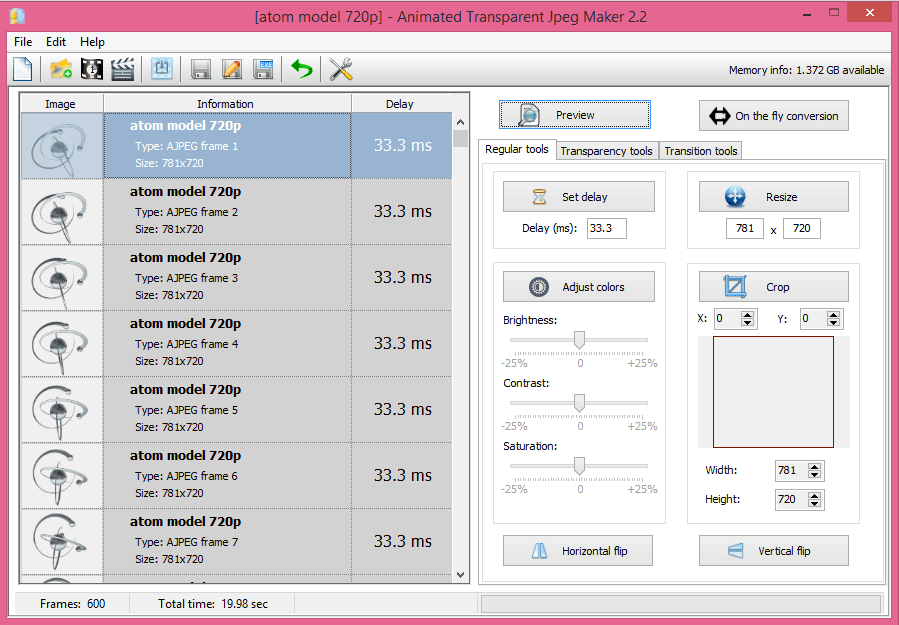Increase the crop Width with up arrow
This screenshot has width=899, height=625.
(x=815, y=466)
